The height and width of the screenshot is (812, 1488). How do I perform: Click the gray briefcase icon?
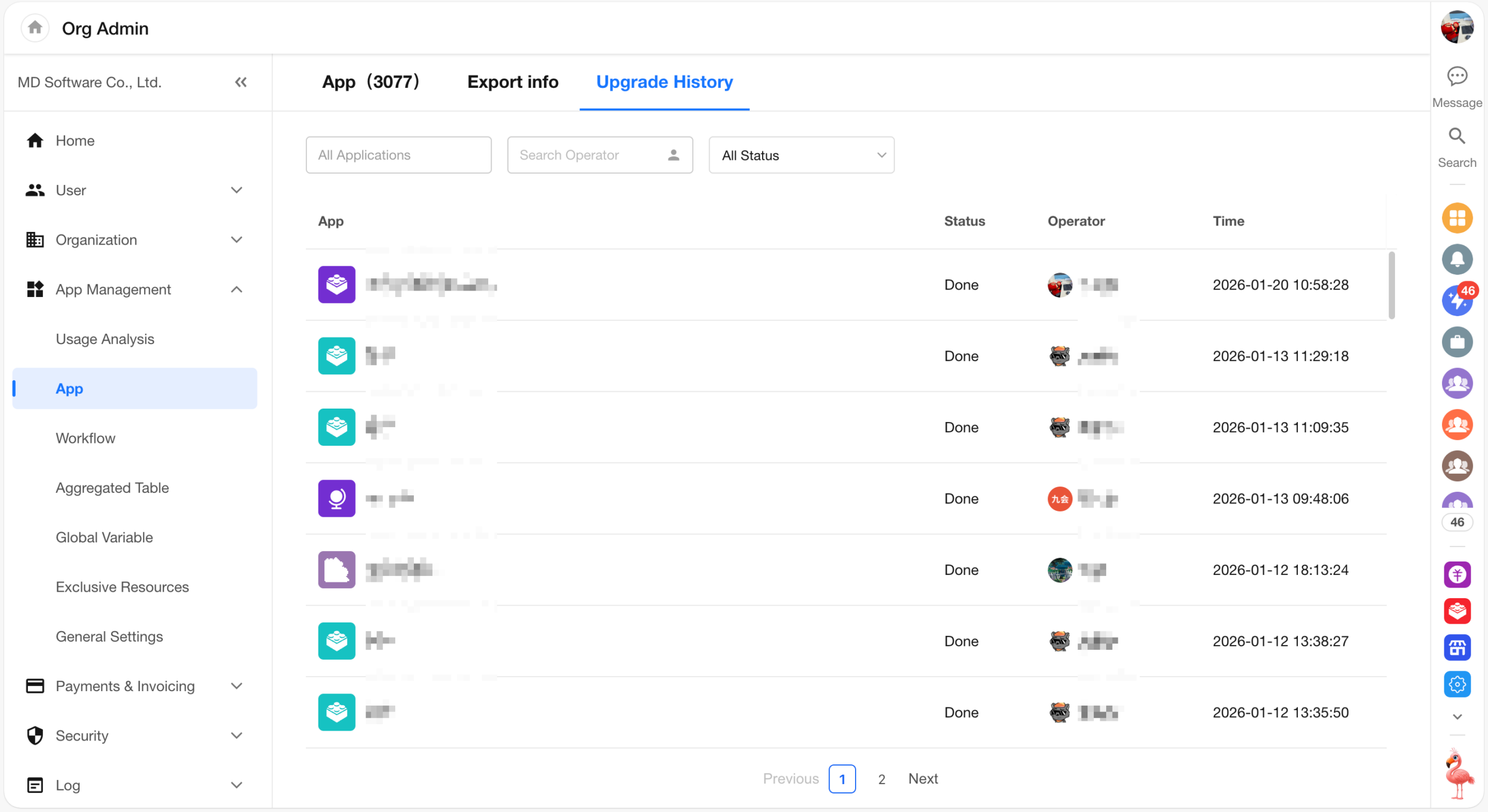point(1457,342)
